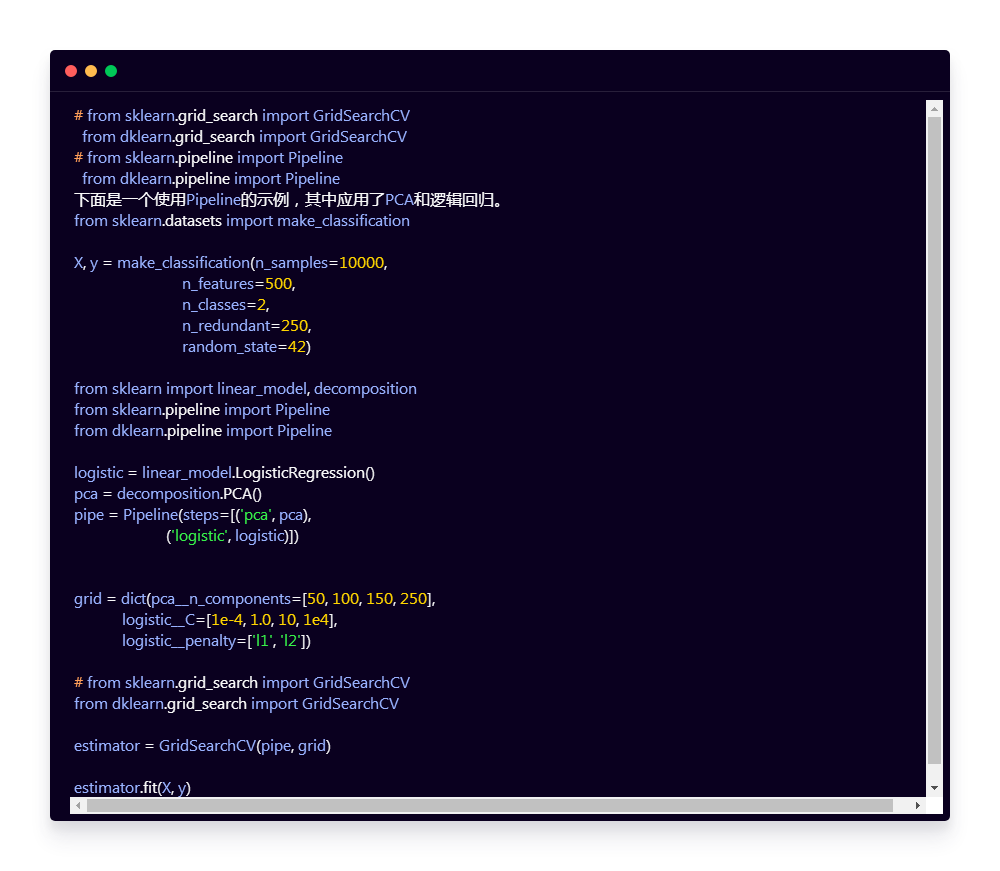Click 'from sklearn.datasets import make_classification' line
Screen dimensions: 1000x871
(242, 221)
